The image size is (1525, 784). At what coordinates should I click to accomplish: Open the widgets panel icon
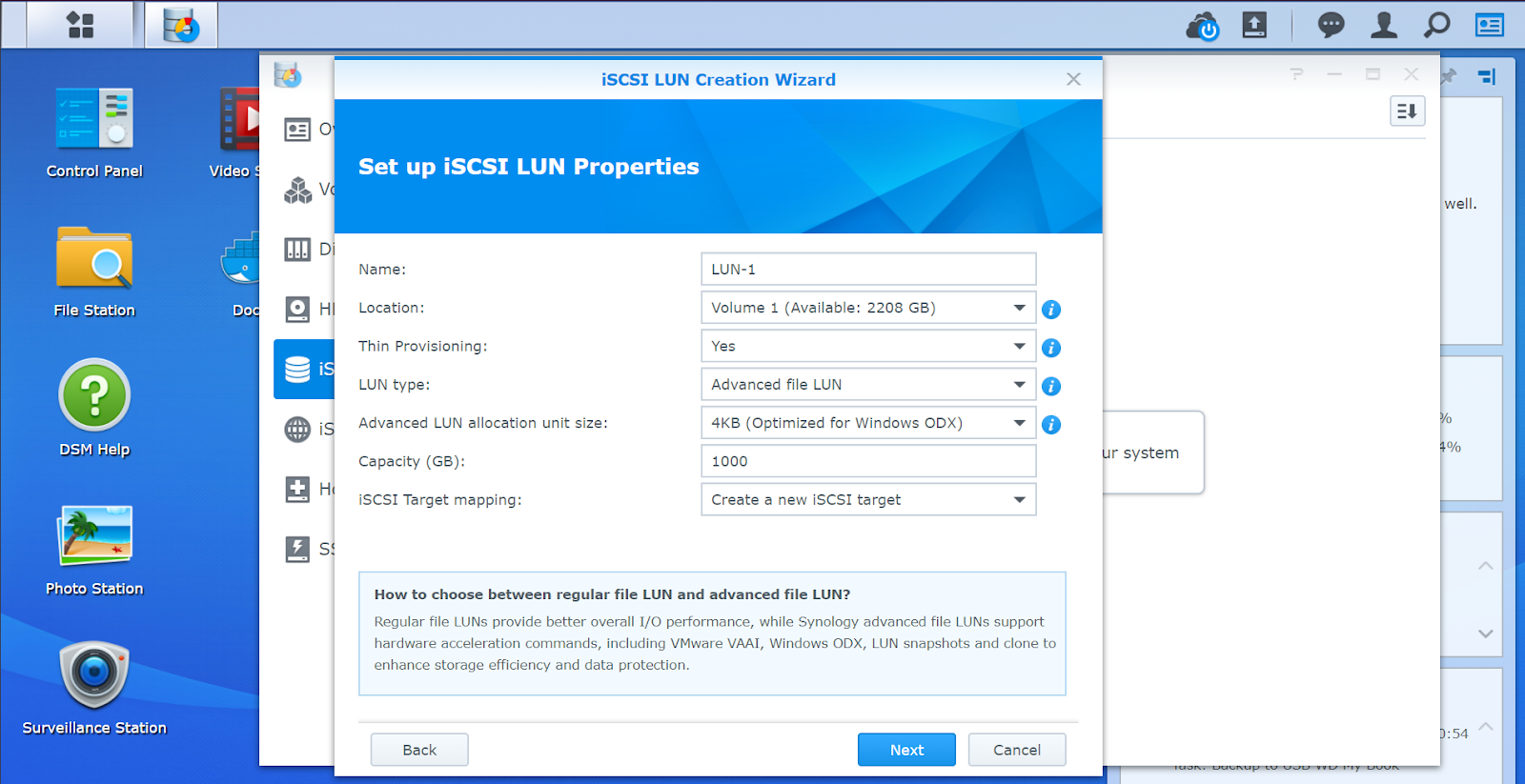coord(1490,25)
